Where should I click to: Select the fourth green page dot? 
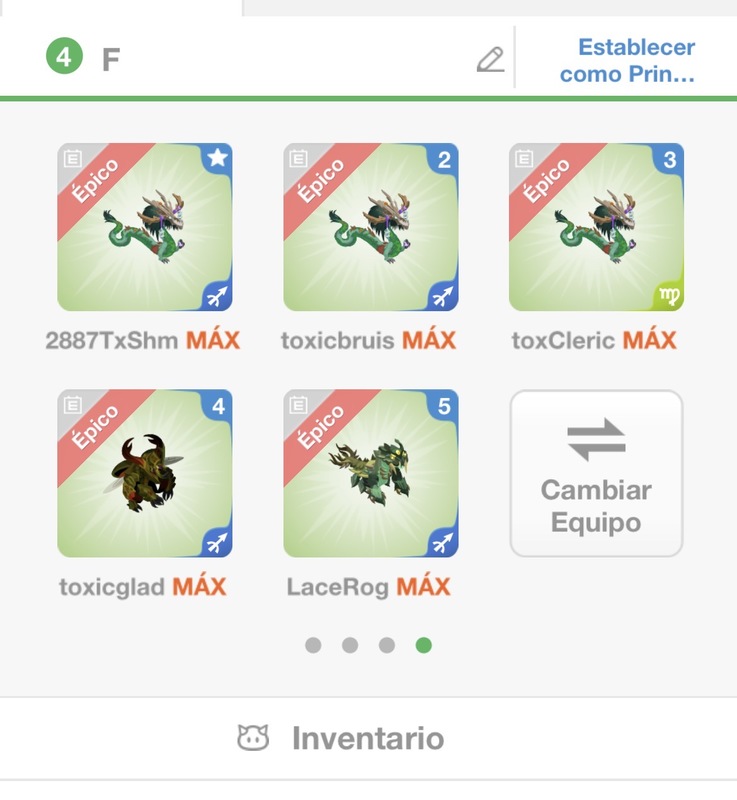coord(423,645)
